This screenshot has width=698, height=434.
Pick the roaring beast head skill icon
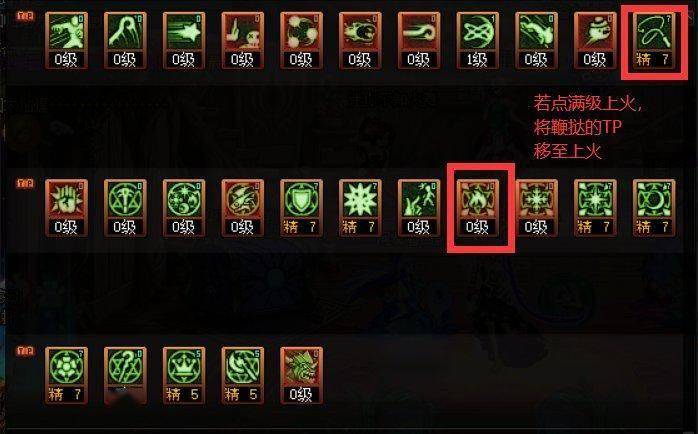(360, 41)
